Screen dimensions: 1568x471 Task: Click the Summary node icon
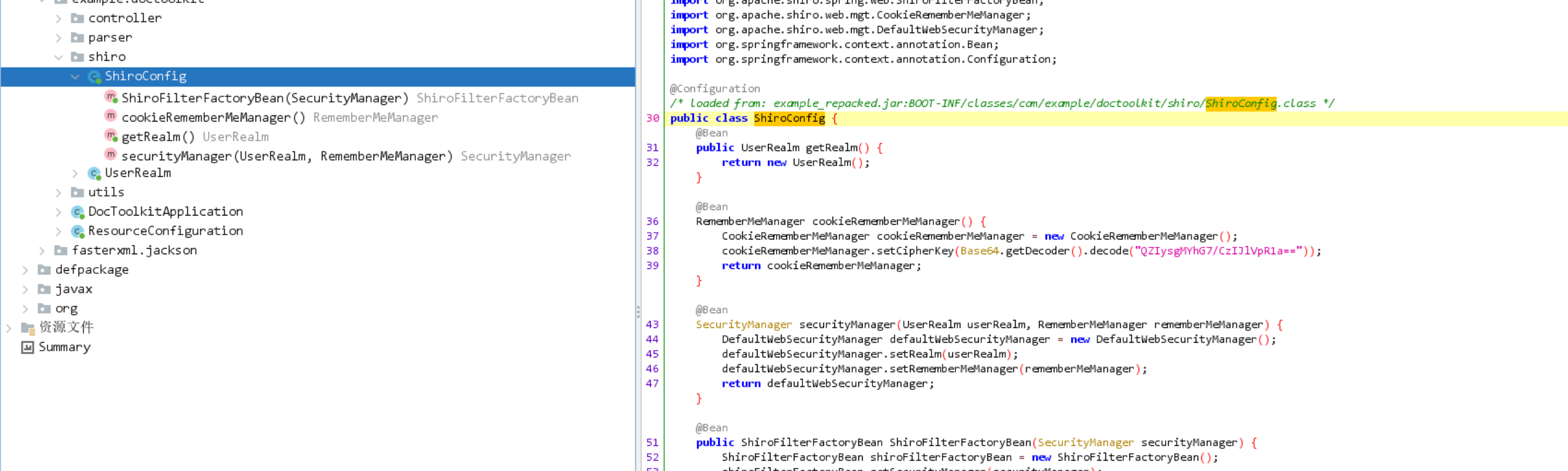[x=27, y=348]
